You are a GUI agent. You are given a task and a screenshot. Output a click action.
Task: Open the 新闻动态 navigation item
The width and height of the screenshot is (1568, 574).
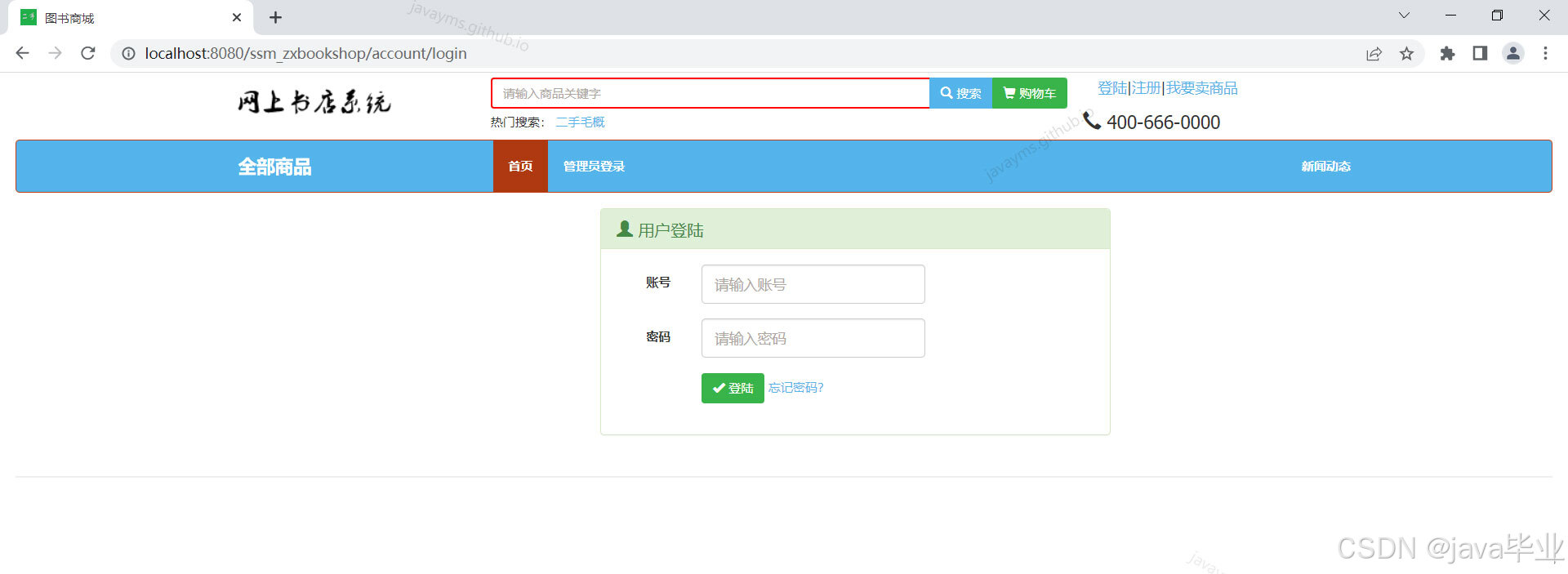[x=1325, y=167]
